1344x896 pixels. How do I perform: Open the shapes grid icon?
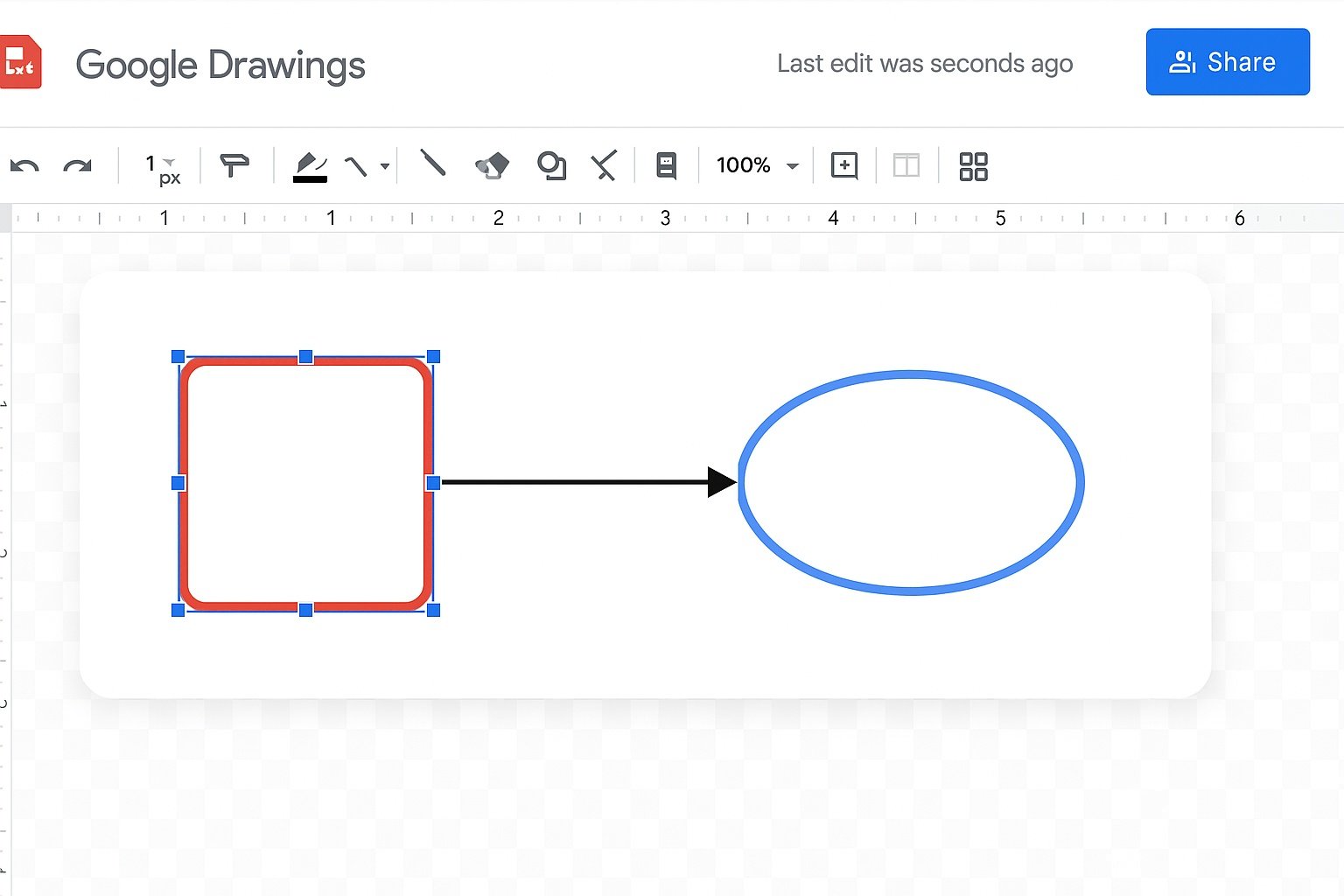[973, 165]
